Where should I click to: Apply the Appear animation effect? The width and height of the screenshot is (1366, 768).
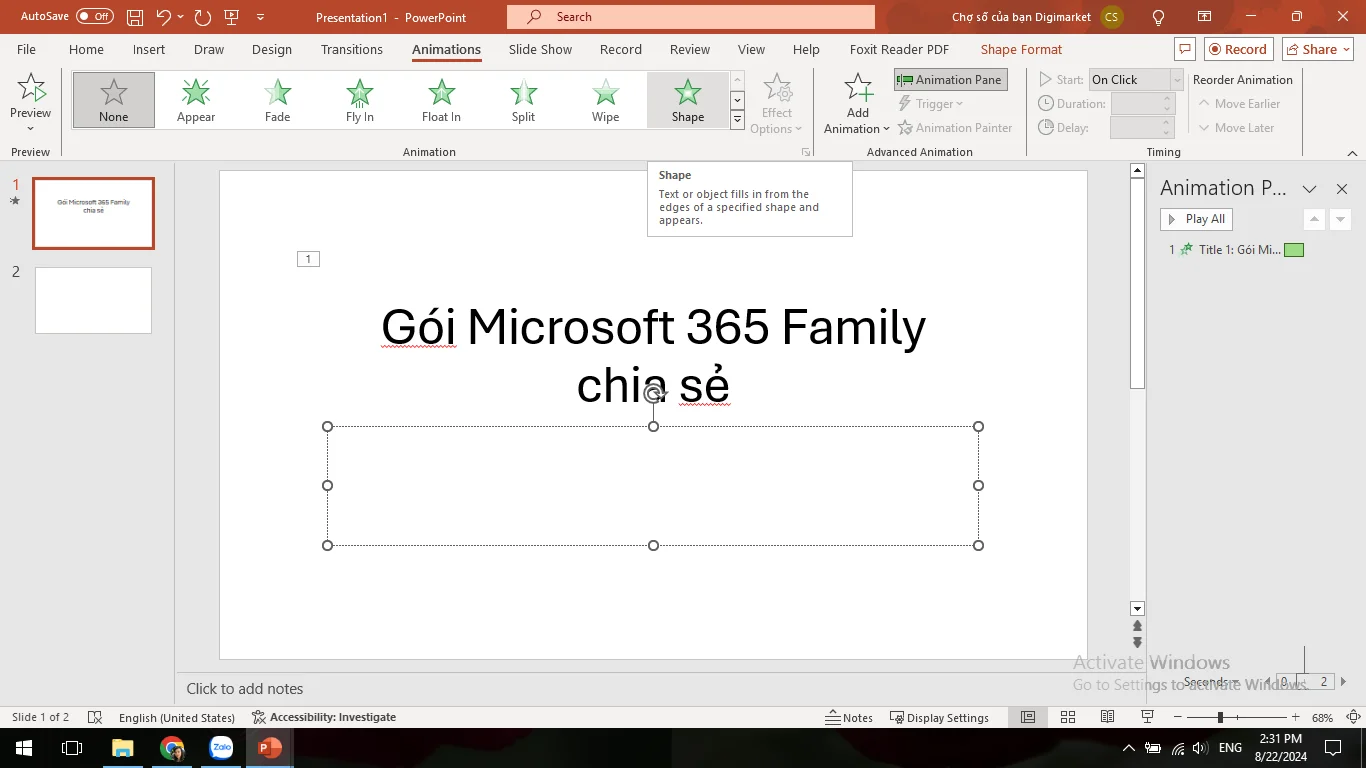pos(196,100)
